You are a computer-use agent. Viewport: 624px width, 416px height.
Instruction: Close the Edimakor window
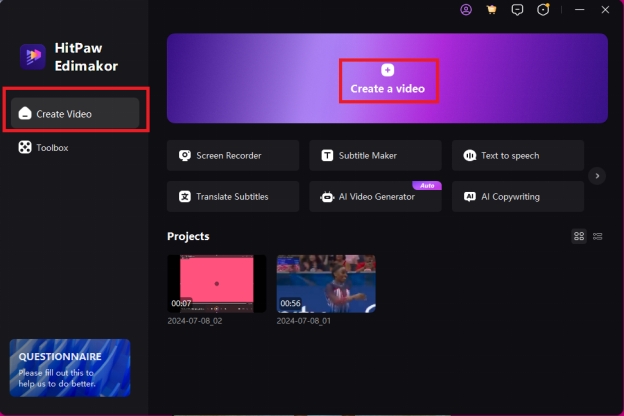[x=605, y=10]
